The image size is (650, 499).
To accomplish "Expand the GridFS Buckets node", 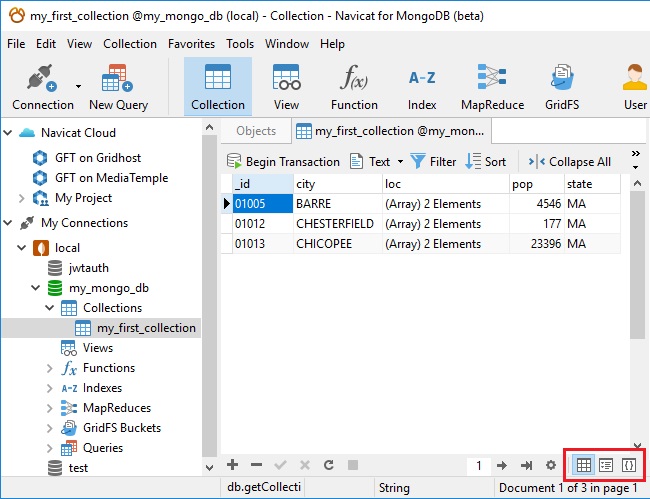I will 49,428.
